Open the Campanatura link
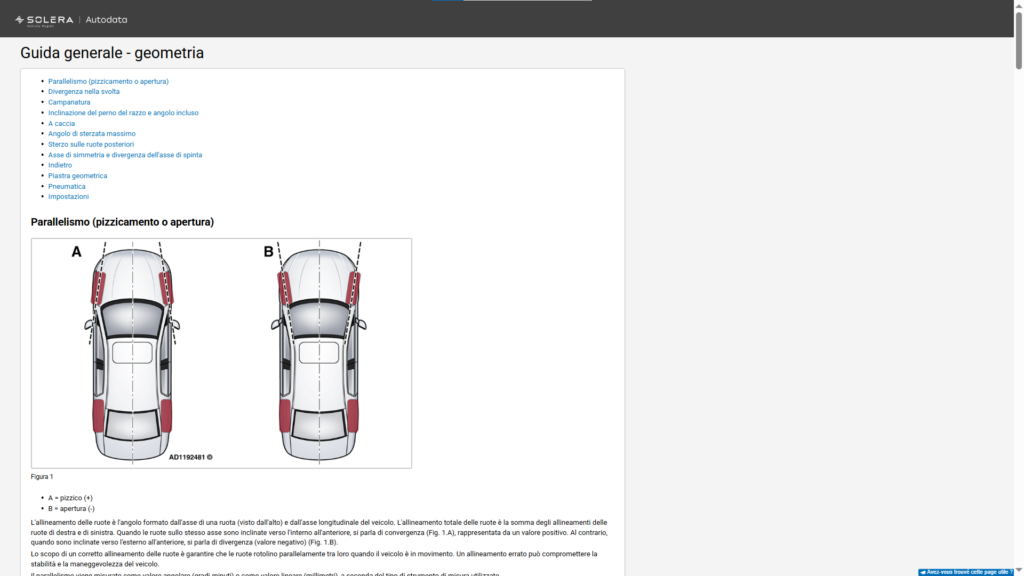 69,103
